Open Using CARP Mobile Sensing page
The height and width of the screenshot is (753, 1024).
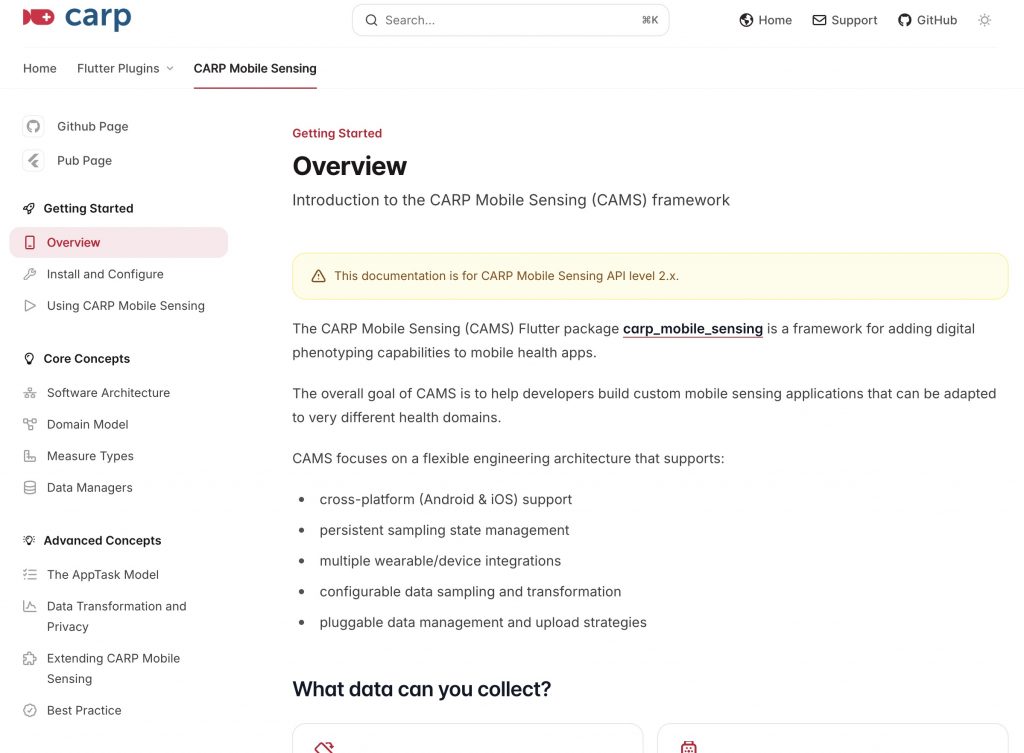click(125, 306)
